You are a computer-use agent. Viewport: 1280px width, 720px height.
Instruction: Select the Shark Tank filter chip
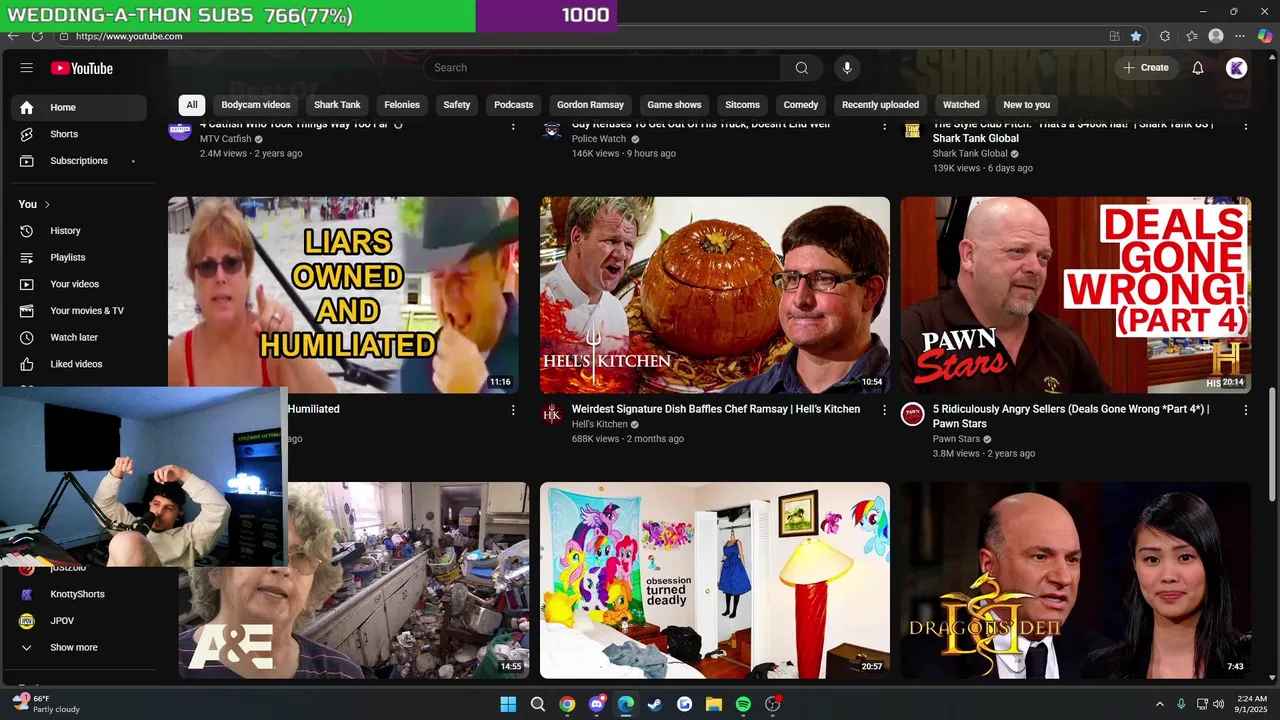click(x=337, y=105)
